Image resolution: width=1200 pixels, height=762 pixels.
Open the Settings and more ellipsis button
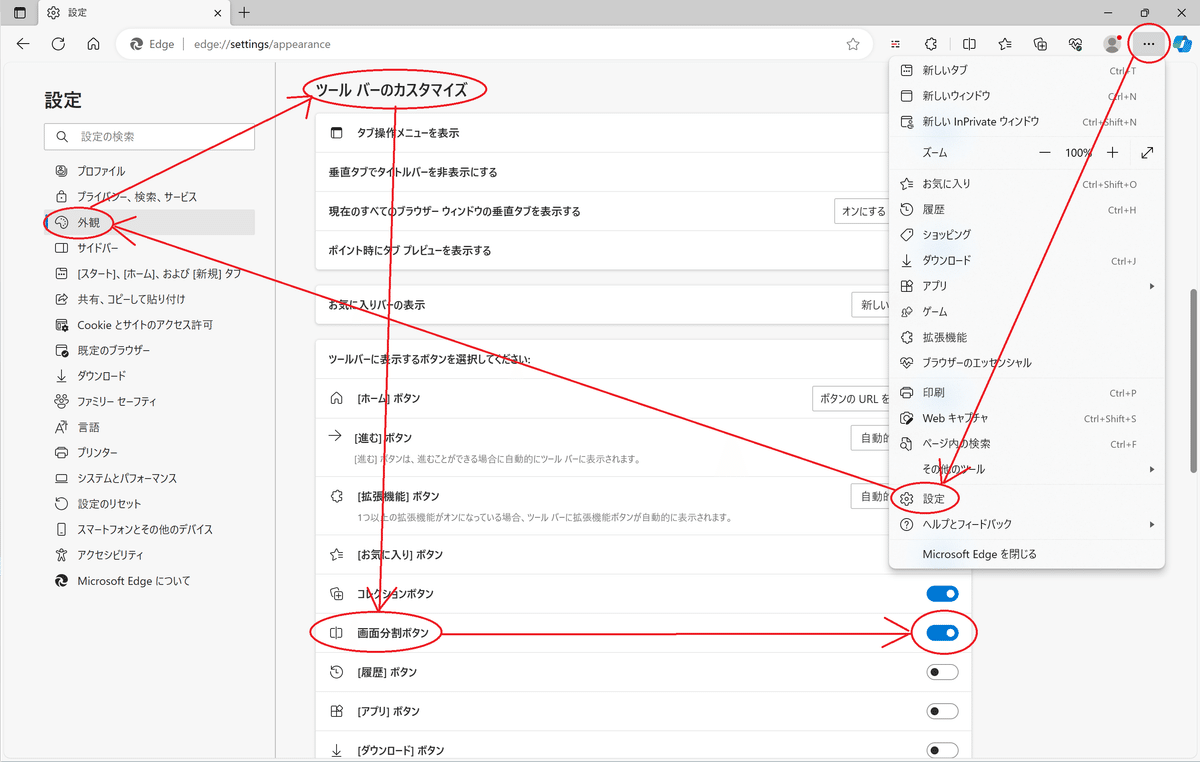pos(1148,44)
